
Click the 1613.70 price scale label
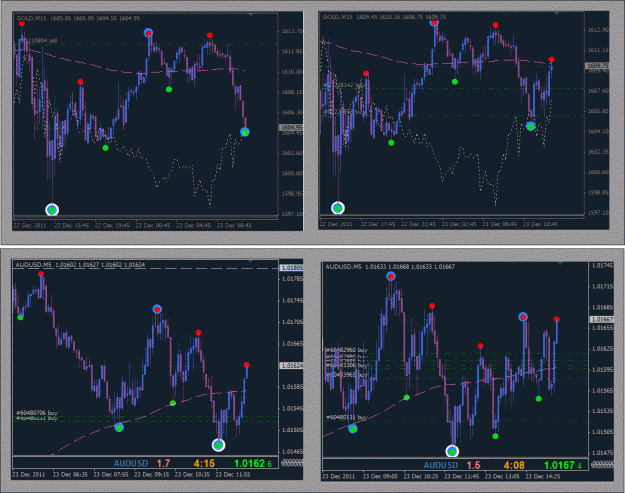point(292,31)
